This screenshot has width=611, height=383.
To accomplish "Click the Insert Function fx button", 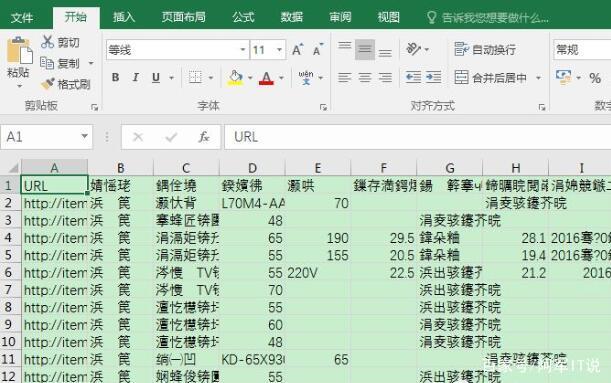I will click(204, 137).
